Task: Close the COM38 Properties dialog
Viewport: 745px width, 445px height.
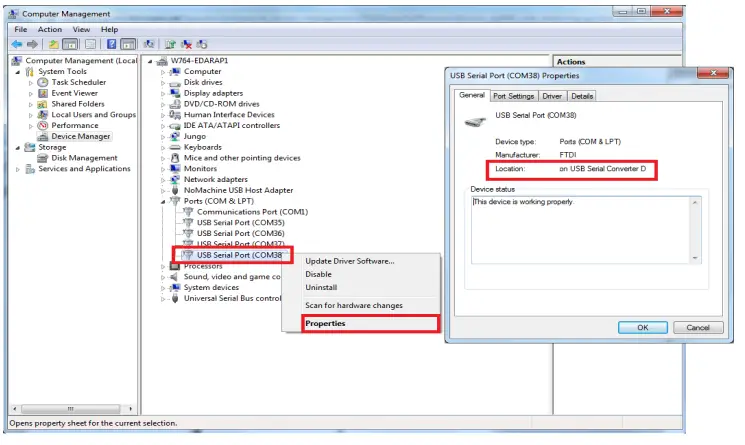Action: pyautogui.click(x=713, y=73)
